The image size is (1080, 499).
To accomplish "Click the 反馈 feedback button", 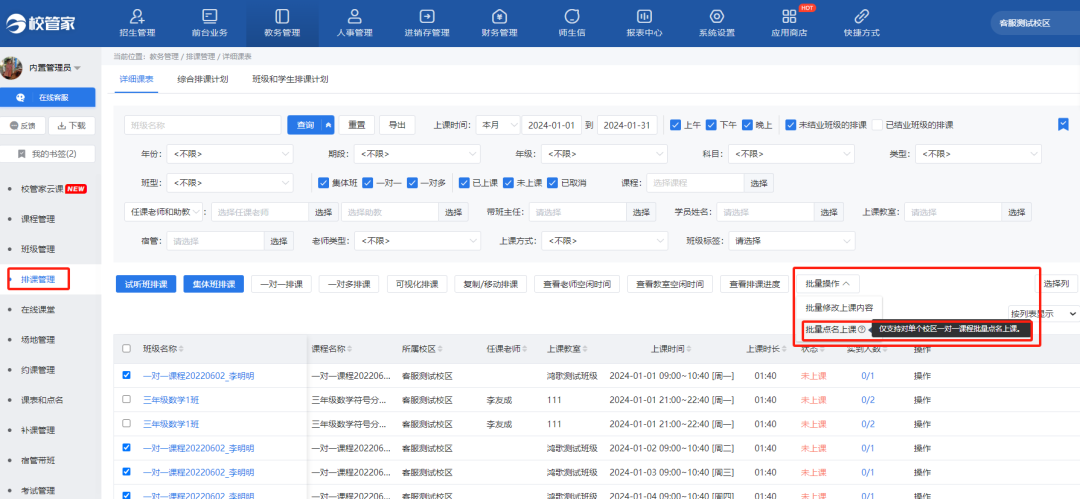I will 23,125.
